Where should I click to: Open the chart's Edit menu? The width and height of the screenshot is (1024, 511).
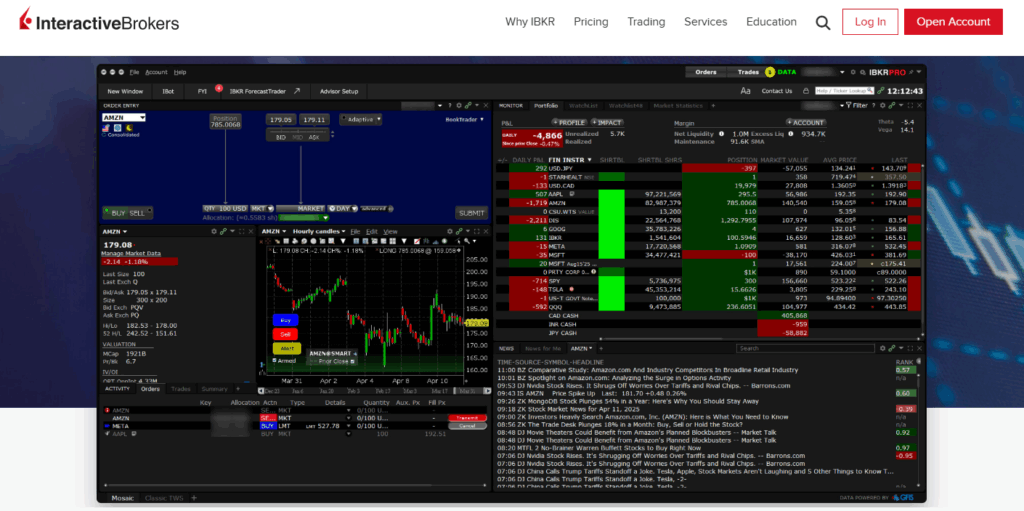point(372,231)
